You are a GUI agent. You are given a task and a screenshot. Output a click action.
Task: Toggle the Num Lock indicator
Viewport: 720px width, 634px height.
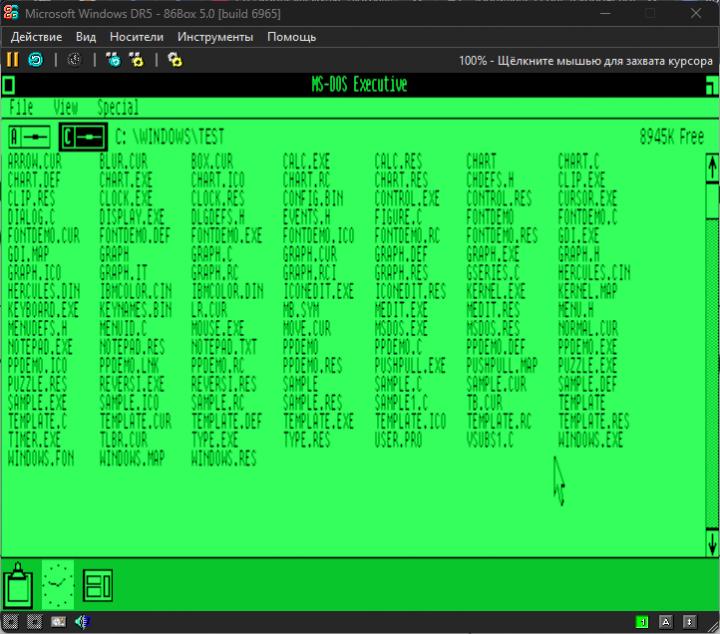[x=642, y=622]
